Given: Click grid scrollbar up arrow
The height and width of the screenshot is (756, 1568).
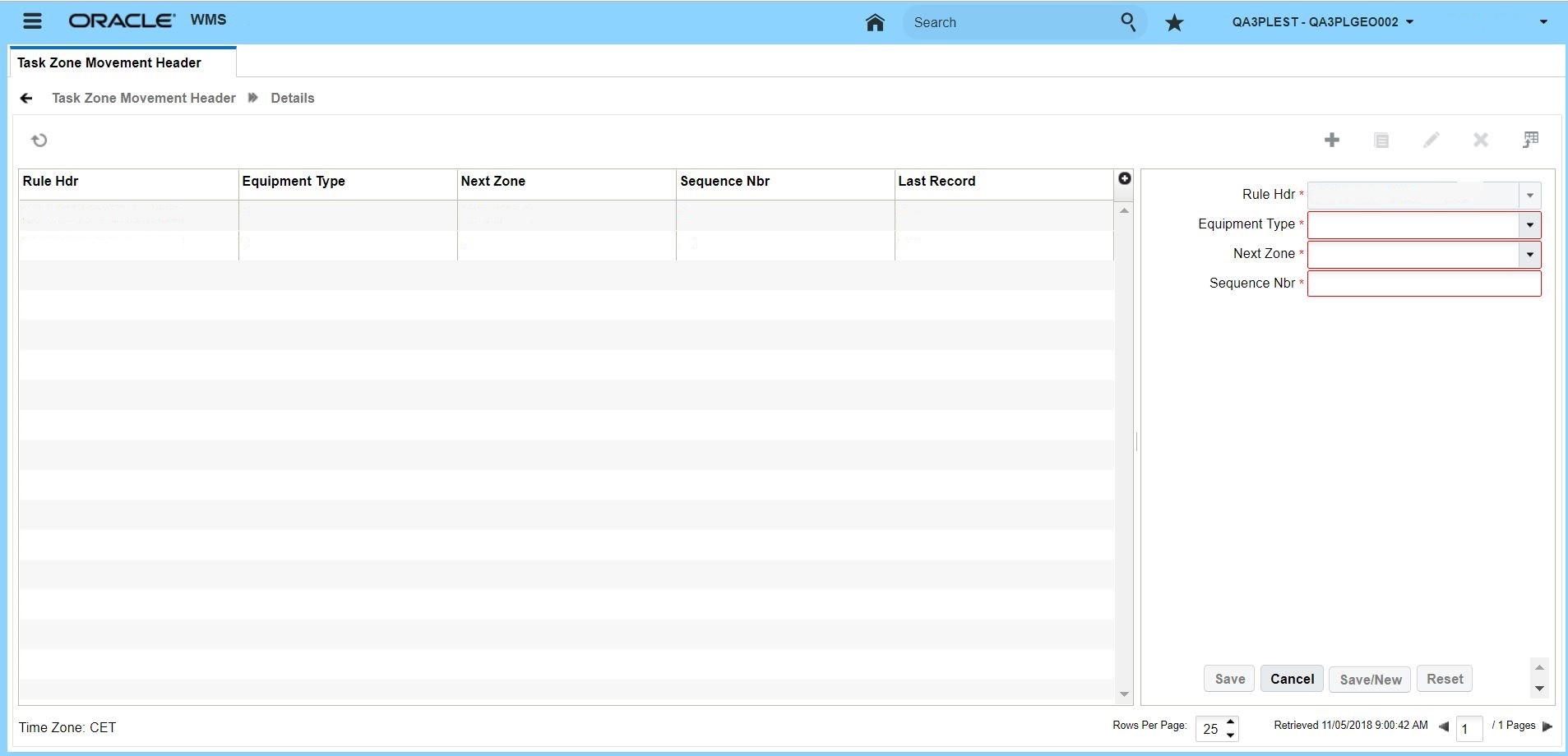Looking at the screenshot, I should (x=1124, y=211).
